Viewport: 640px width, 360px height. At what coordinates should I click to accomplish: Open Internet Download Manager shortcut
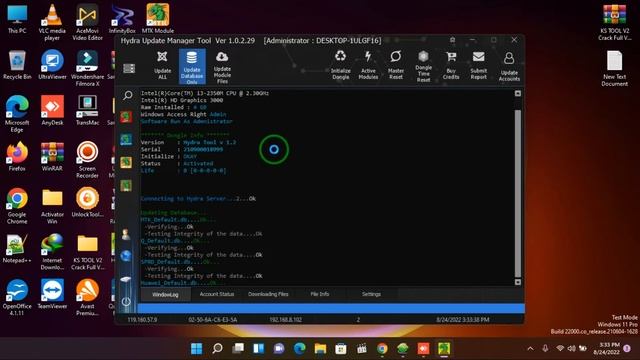(x=52, y=252)
